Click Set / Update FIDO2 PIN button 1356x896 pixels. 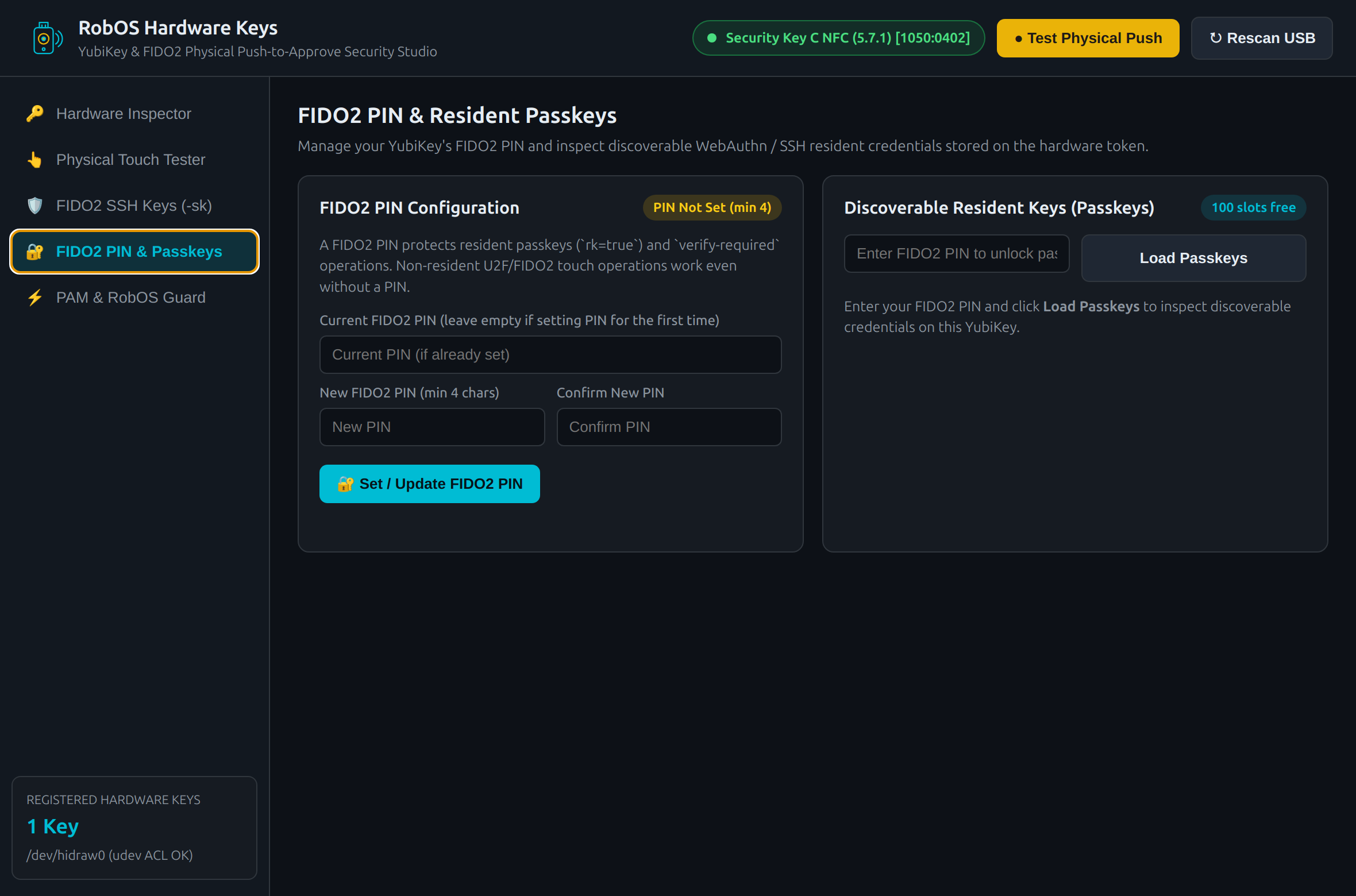tap(429, 484)
